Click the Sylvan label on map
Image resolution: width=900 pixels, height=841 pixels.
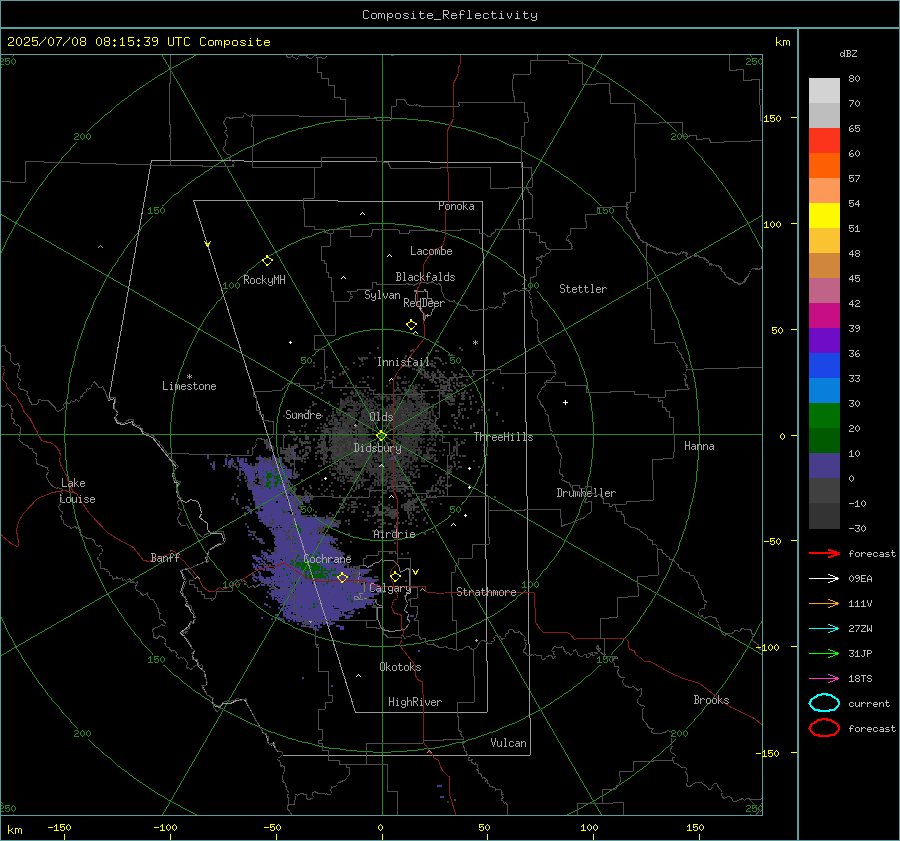pos(382,295)
